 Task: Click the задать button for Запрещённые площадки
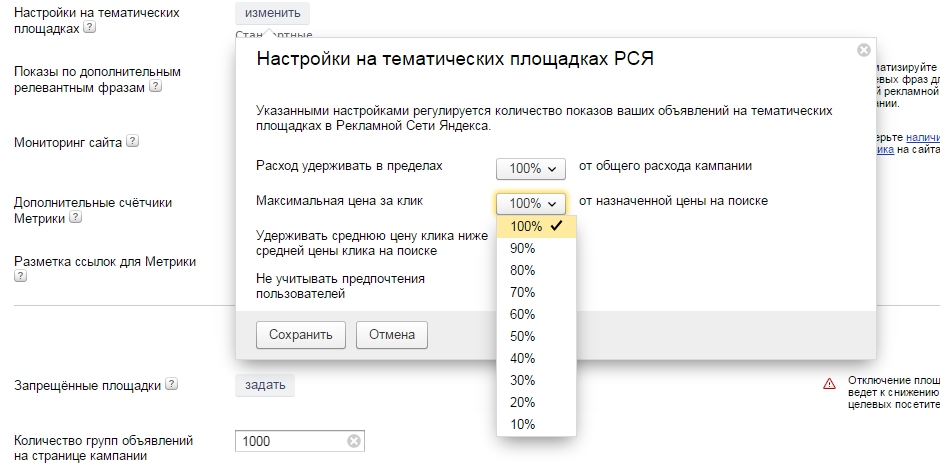264,385
